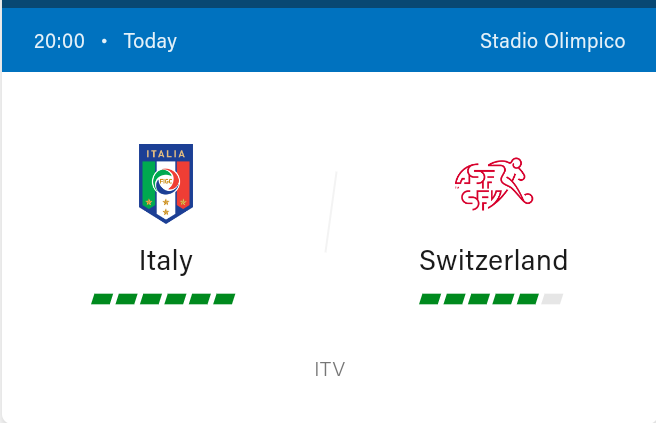Image resolution: width=656 pixels, height=423 pixels.
Task: Select the Stadio Olimpico venue text
Action: 553,41
